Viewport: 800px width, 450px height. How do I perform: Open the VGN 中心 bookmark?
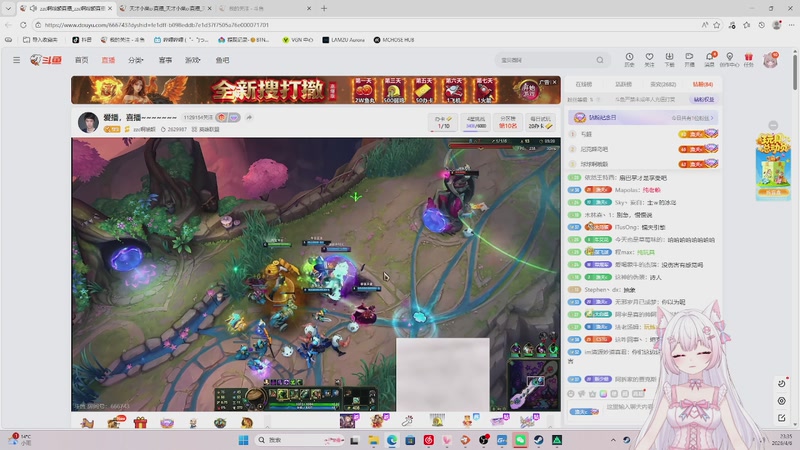297,39
